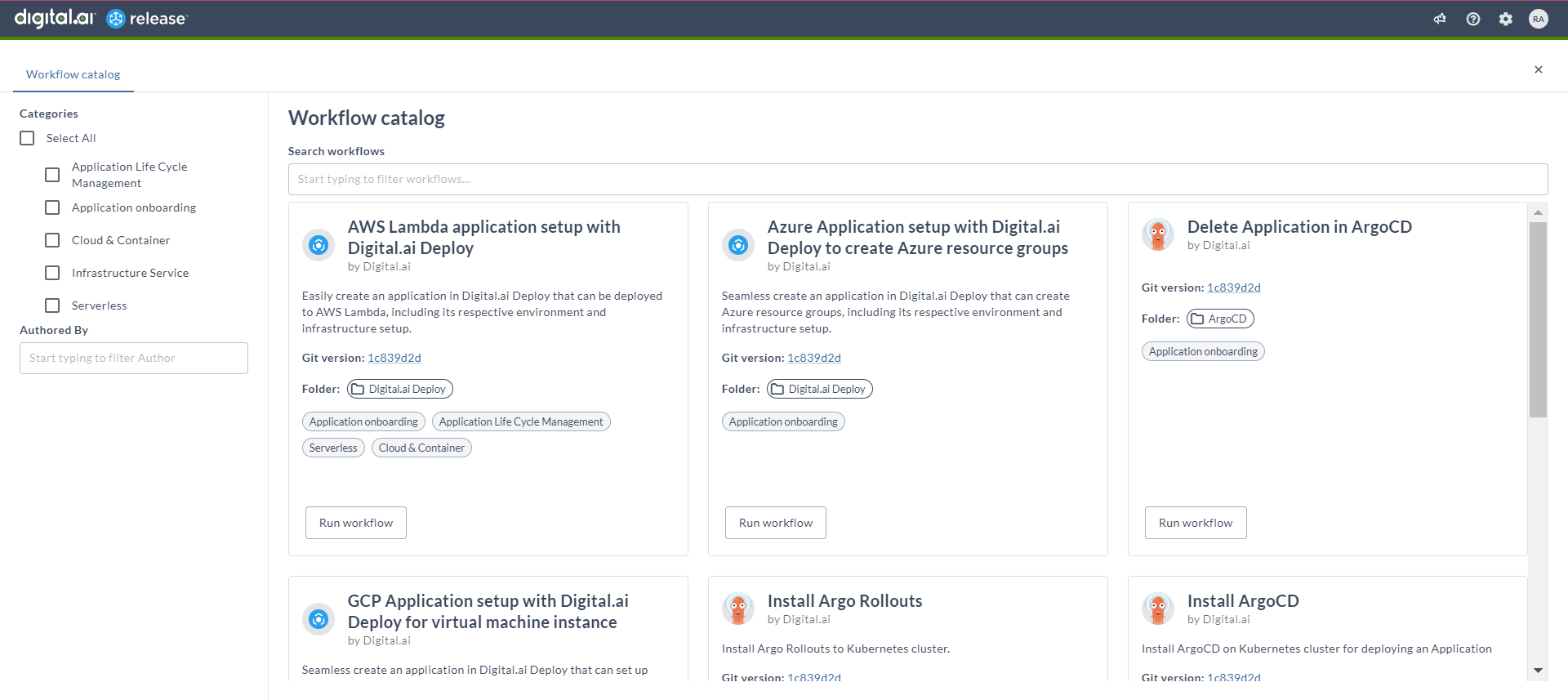The width and height of the screenshot is (1568, 700).
Task: Click Application onboarding tag in ArgoCD delete card
Action: tap(1203, 351)
